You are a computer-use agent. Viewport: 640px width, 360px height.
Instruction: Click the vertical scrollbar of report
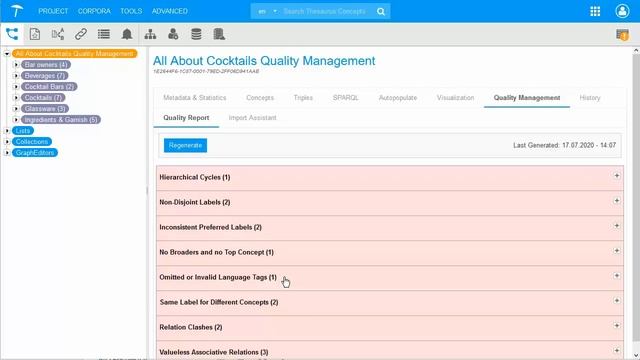click(636, 198)
